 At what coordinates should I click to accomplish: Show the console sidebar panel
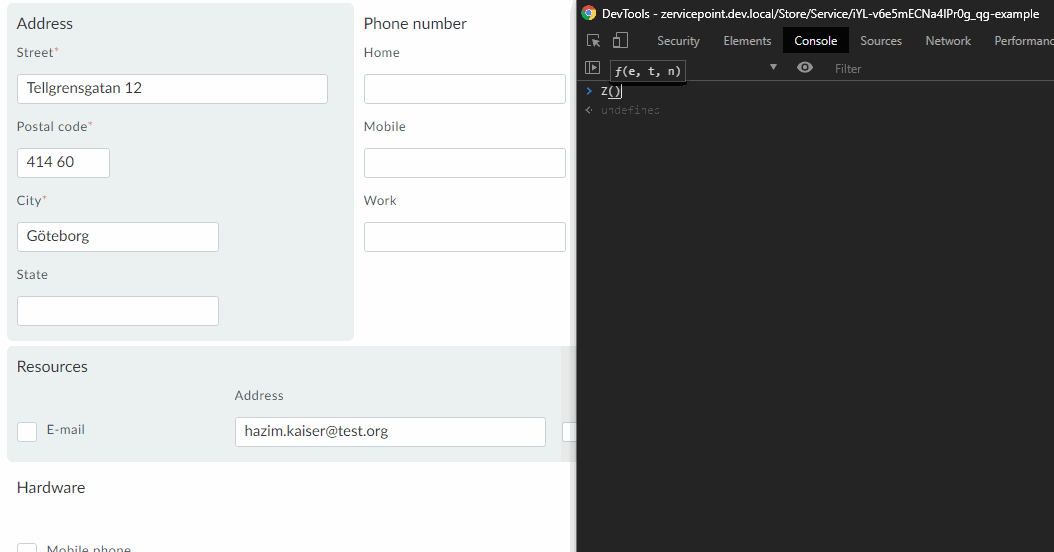pos(592,68)
